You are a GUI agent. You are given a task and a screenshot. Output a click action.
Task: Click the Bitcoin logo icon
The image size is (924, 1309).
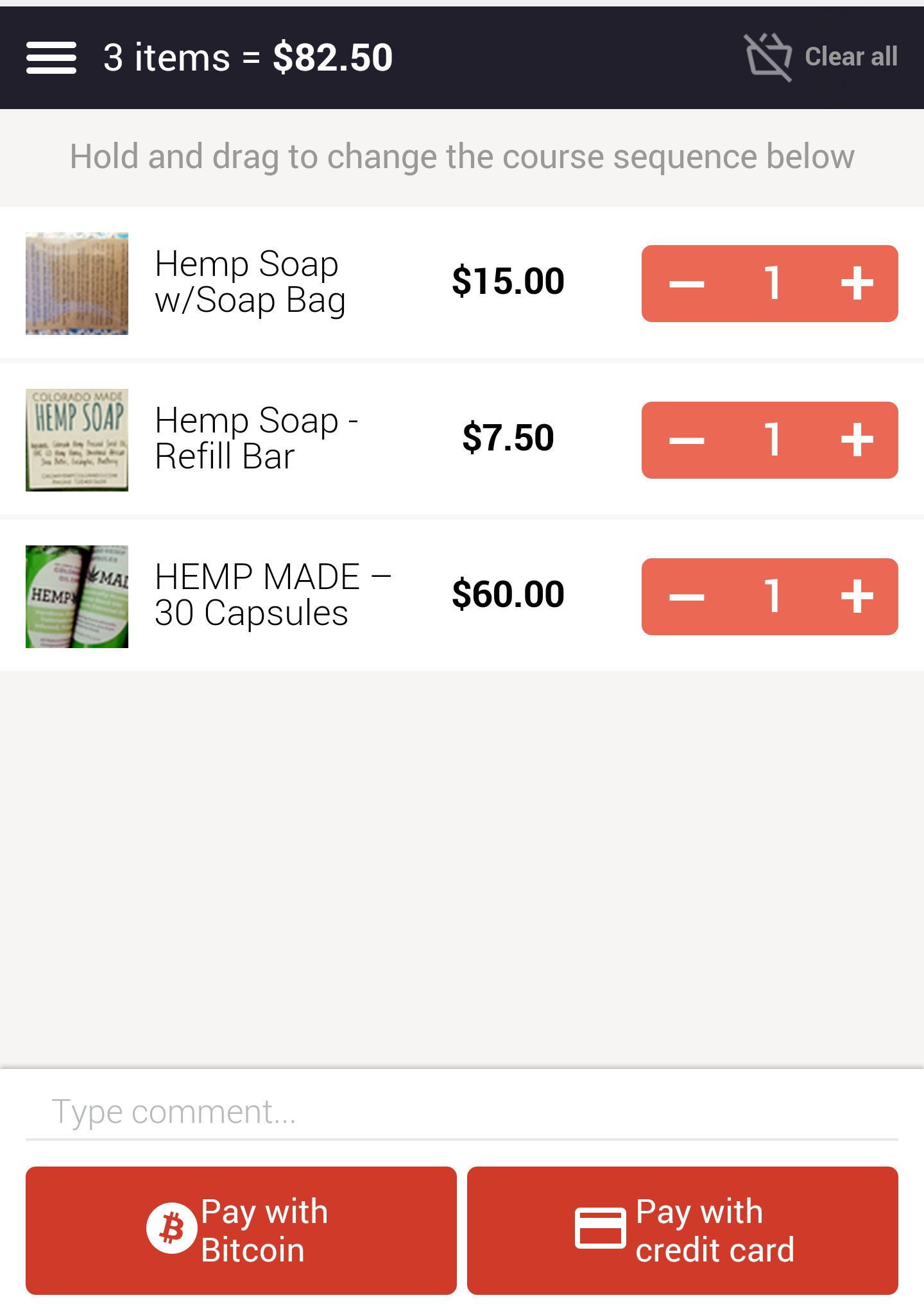pyautogui.click(x=171, y=1228)
